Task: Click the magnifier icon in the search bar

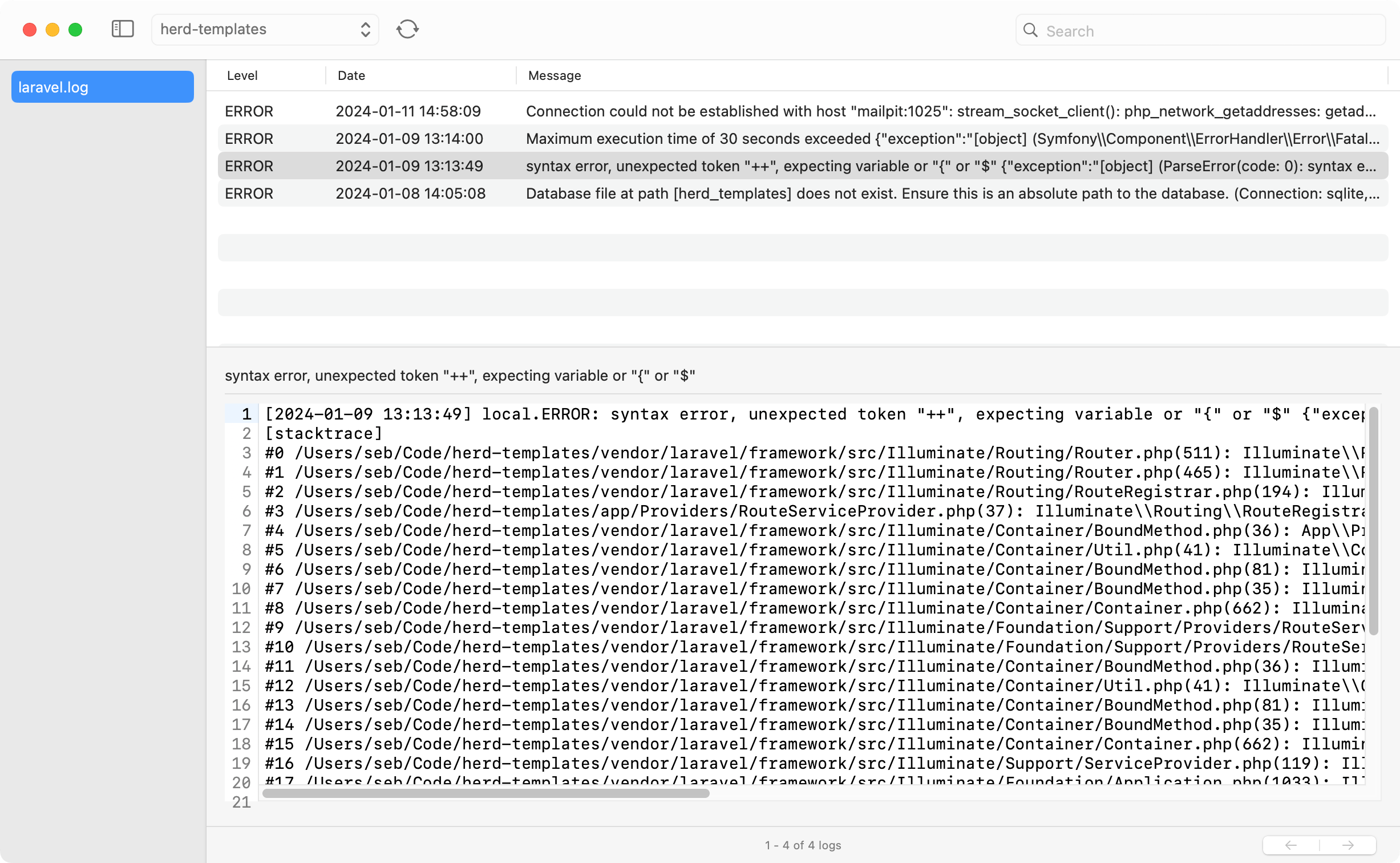Action: (1031, 30)
